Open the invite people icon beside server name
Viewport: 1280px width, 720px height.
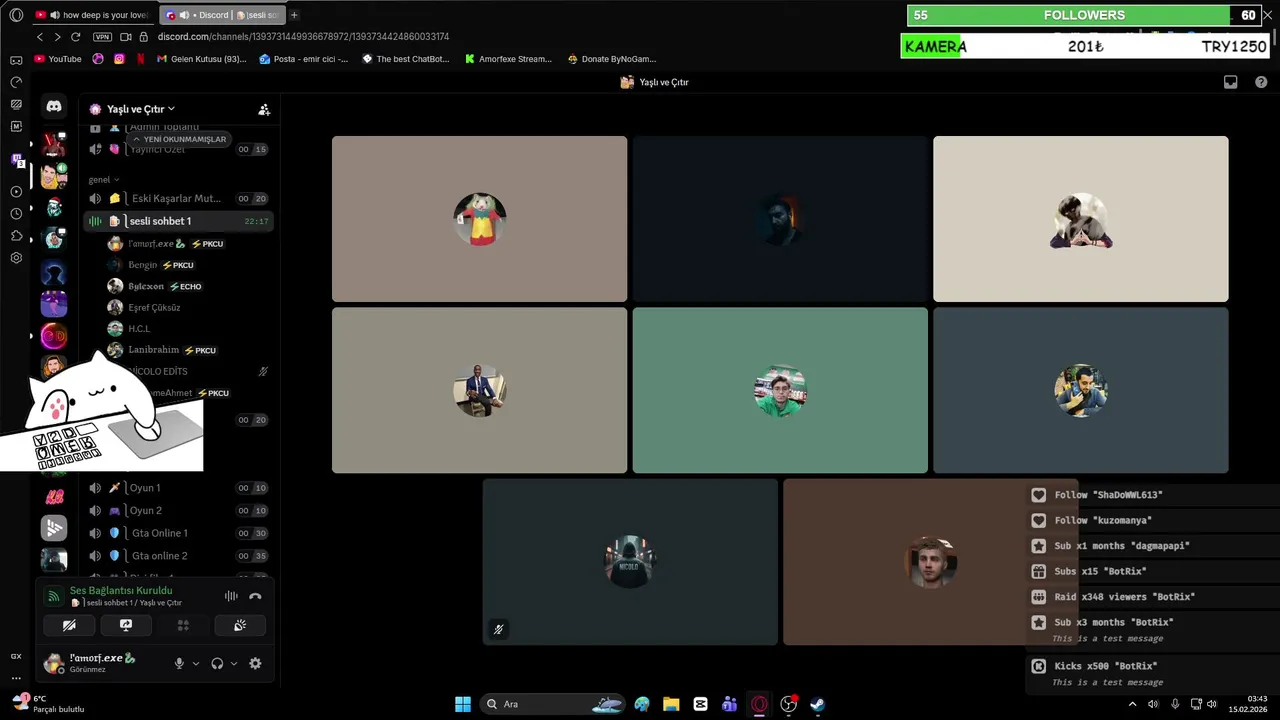point(264,110)
